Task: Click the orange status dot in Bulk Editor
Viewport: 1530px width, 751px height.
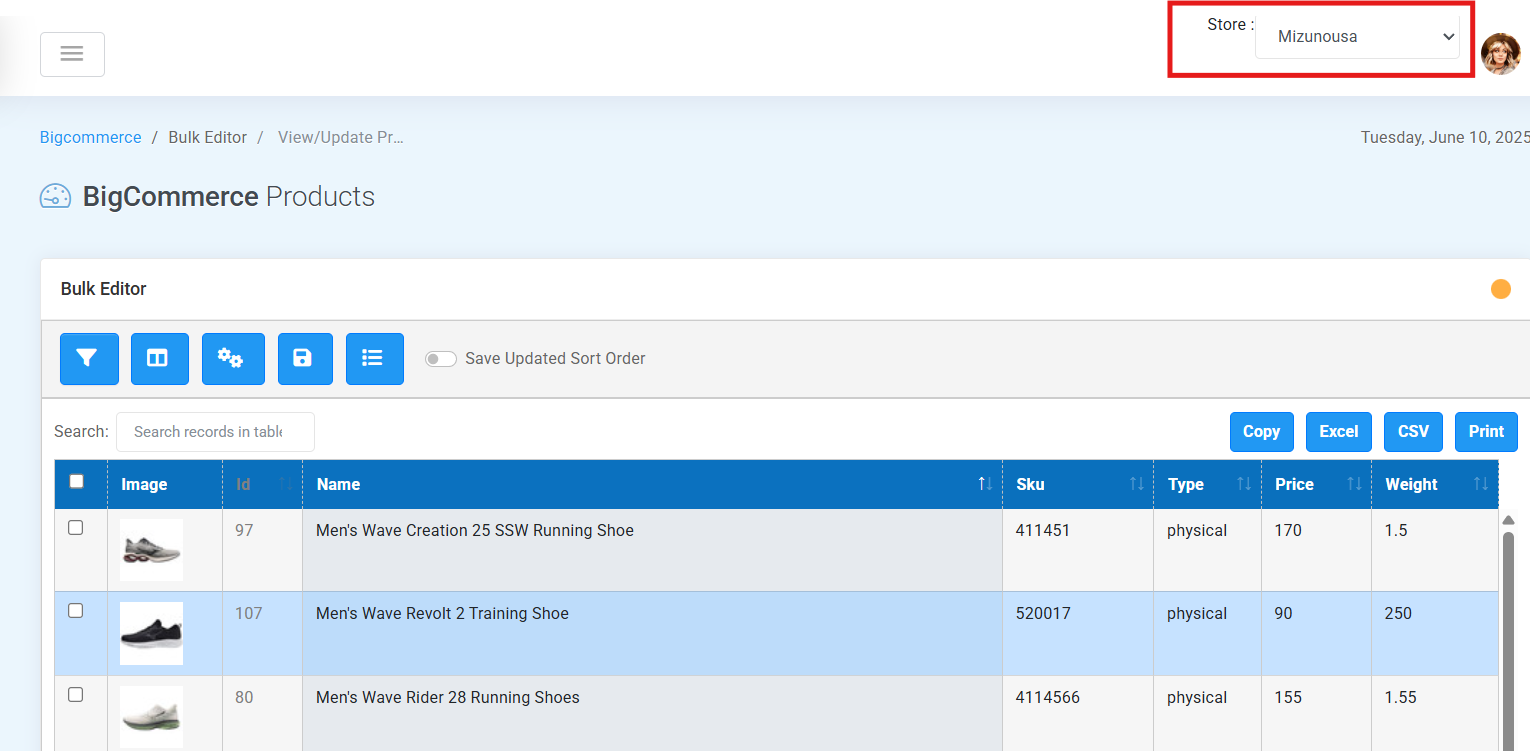Action: [x=1501, y=289]
